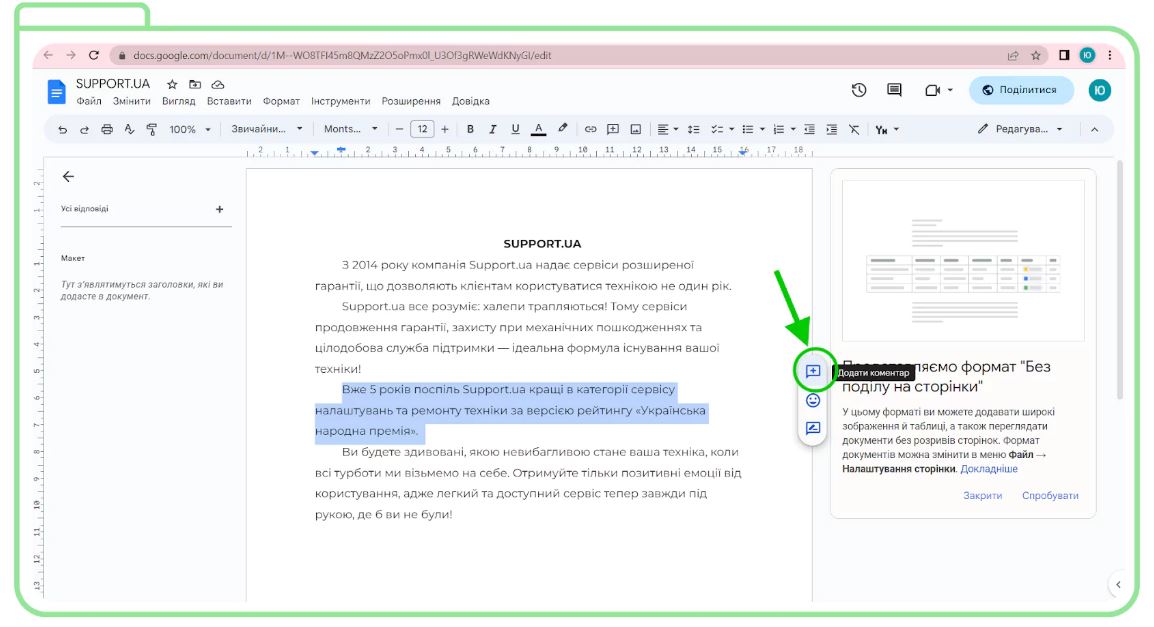
Task: Open text alignment dropdown
Action: click(667, 130)
